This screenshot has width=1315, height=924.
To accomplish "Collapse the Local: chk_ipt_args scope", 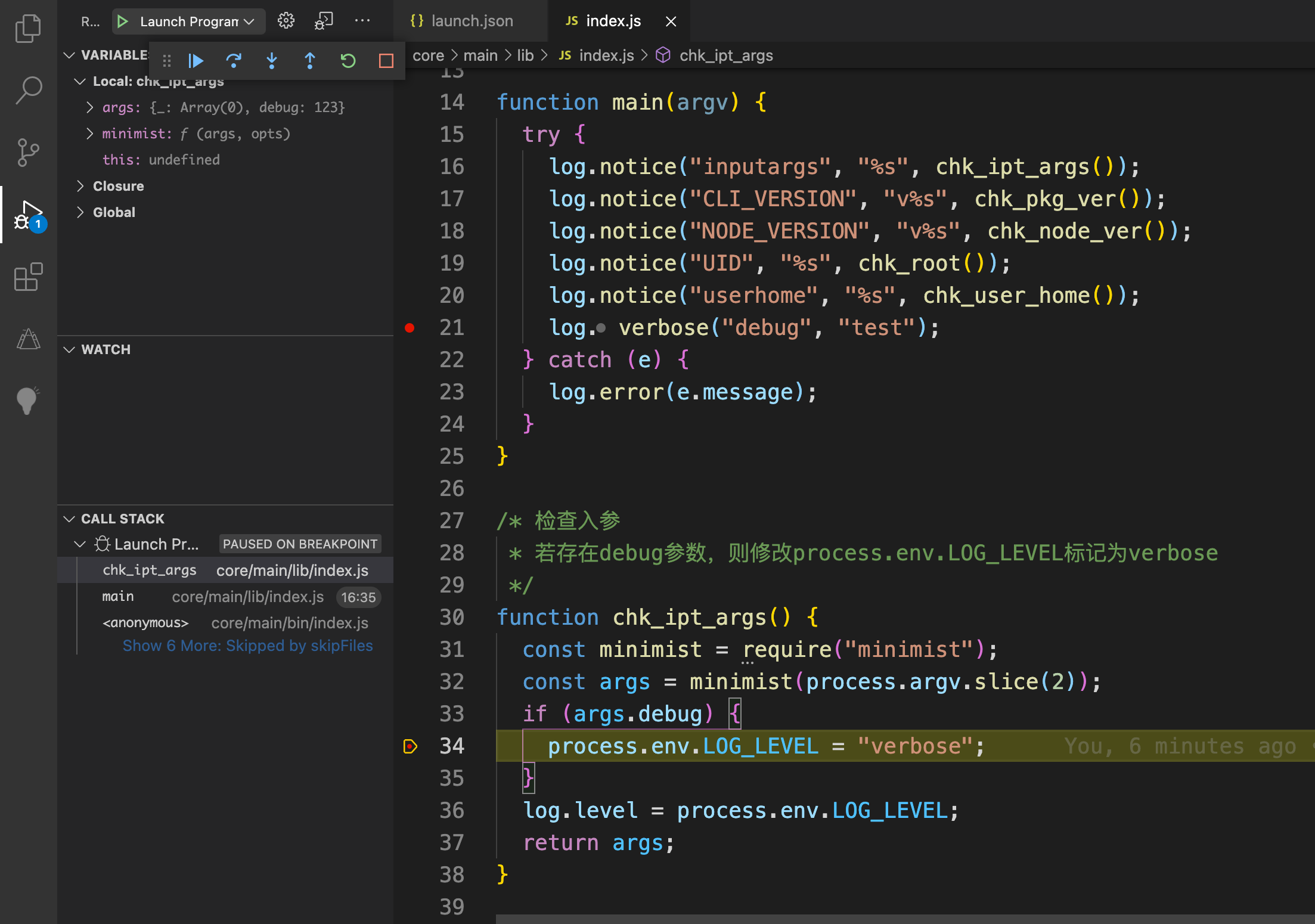I will [x=80, y=81].
